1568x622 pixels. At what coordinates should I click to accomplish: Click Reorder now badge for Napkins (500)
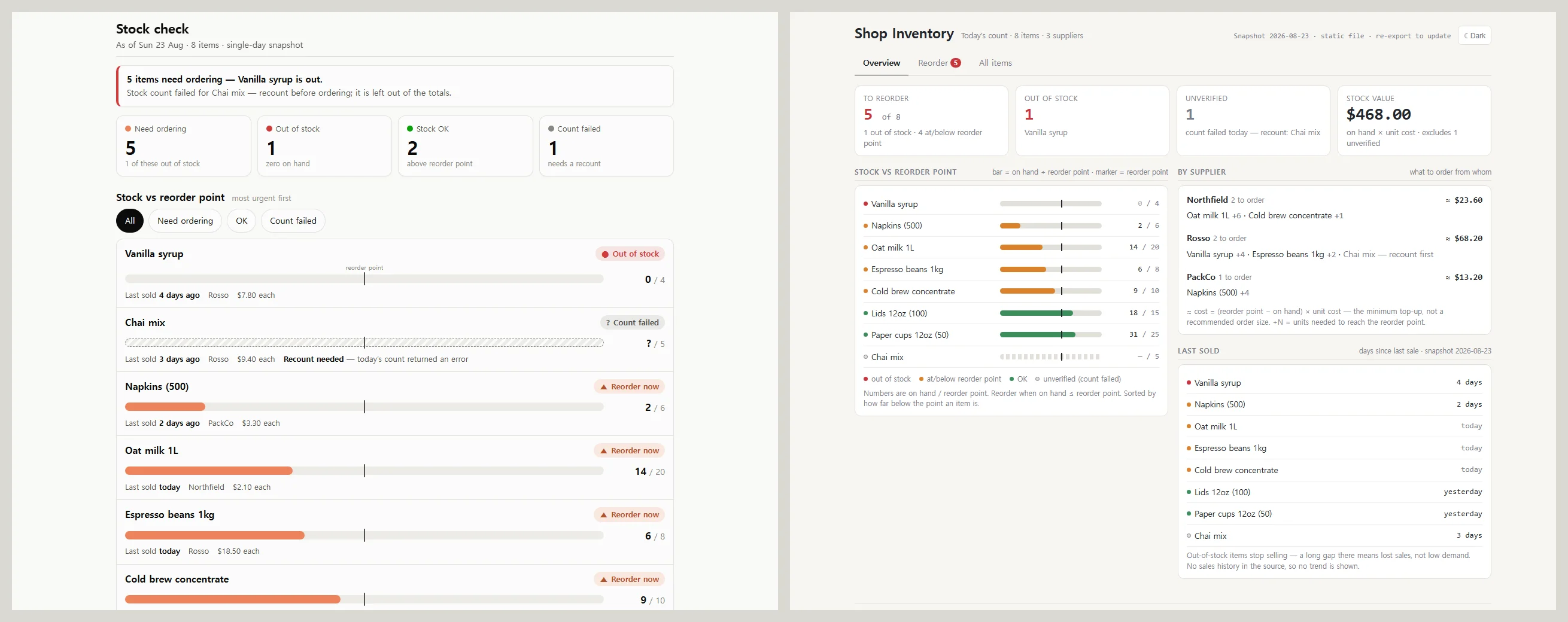pos(630,387)
